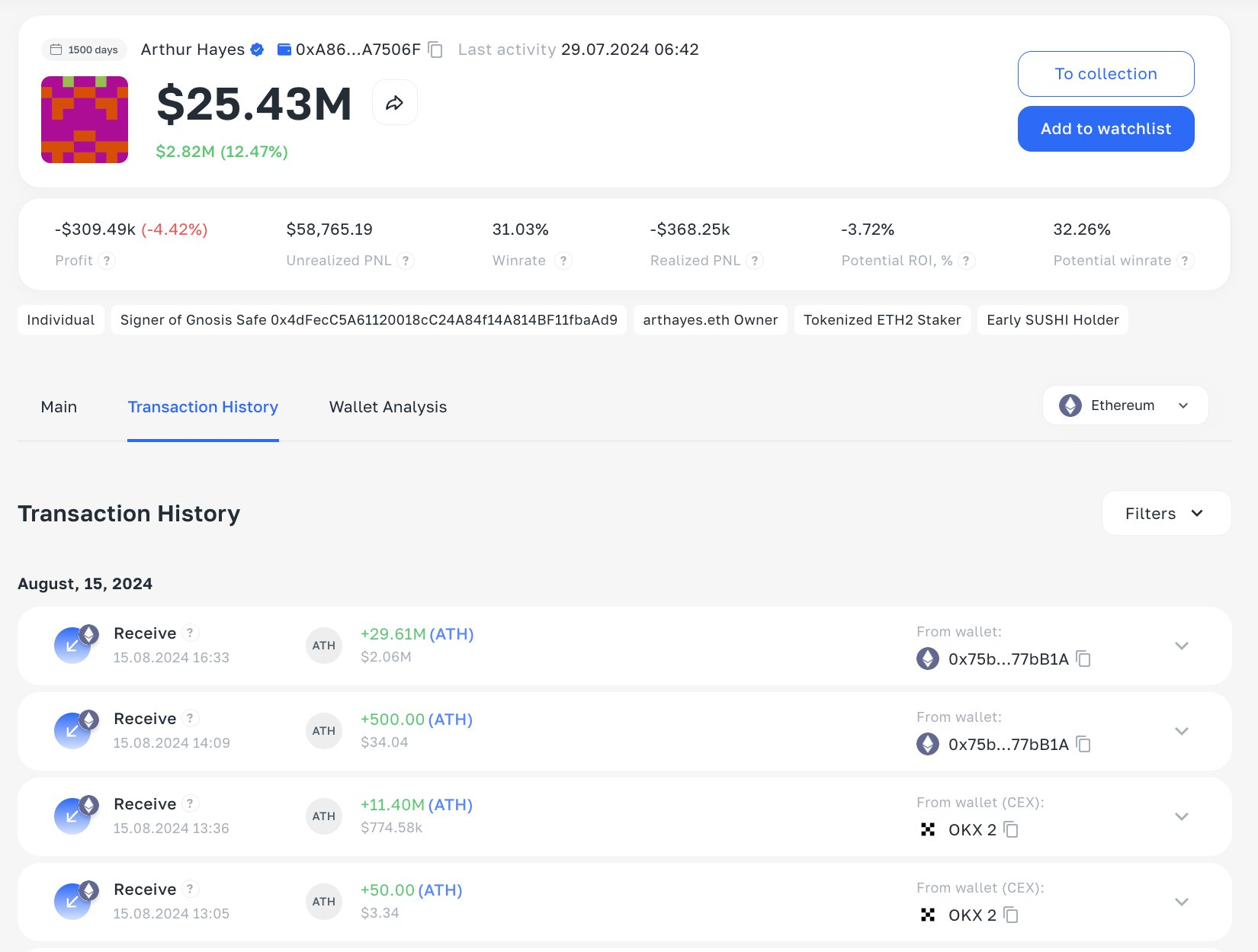Copy wallet address 0xA86...A7506F
Viewport: 1258px width, 952px height.
pos(435,50)
